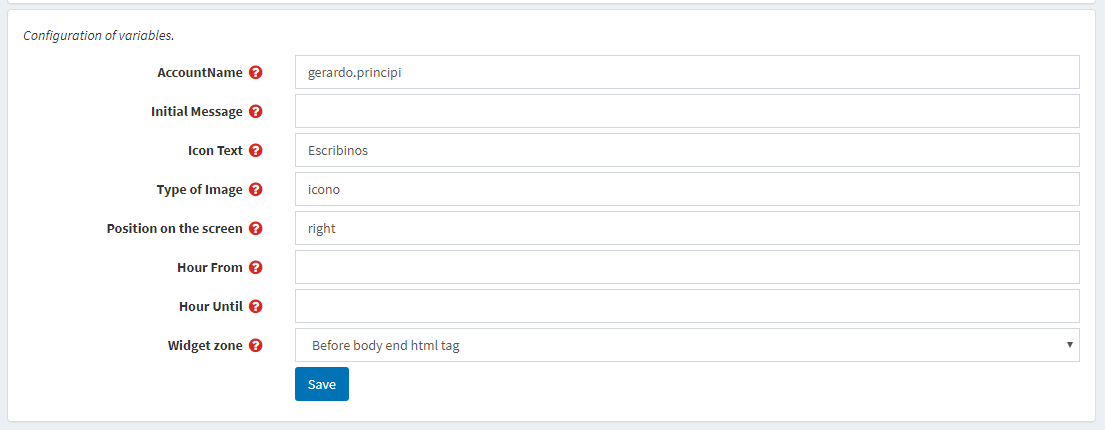Screen dimensions: 1105x430
Task: Focus the AccountName field with gerardo.principi
Action: pyautogui.click(x=687, y=73)
